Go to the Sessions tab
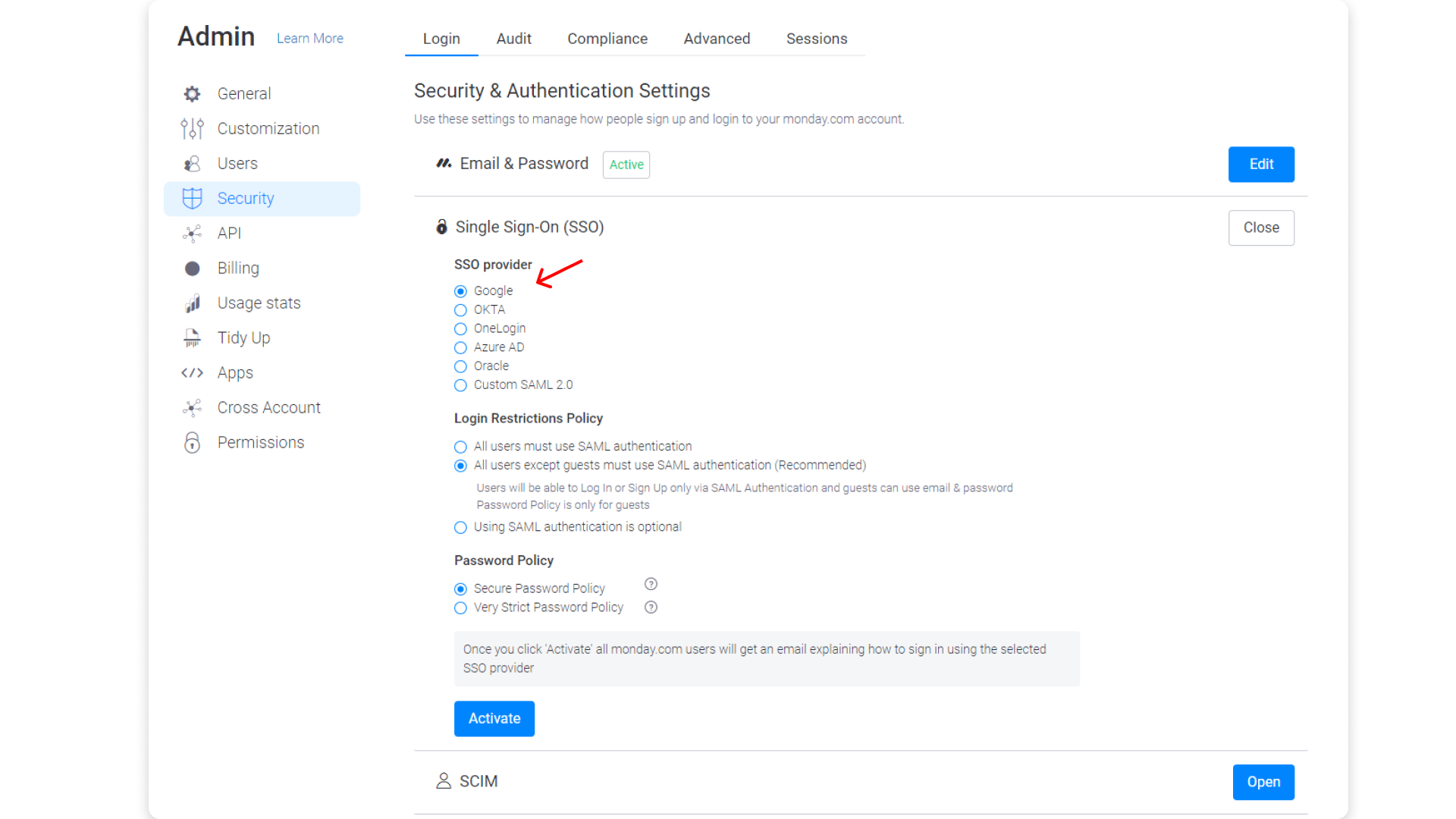The height and width of the screenshot is (819, 1456). pyautogui.click(x=817, y=39)
